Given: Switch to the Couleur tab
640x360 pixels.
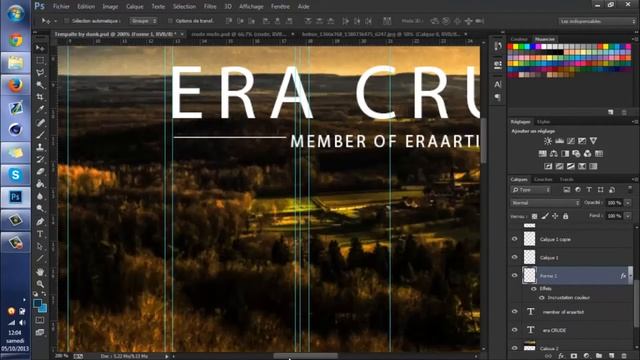Looking at the screenshot, I should (519, 40).
